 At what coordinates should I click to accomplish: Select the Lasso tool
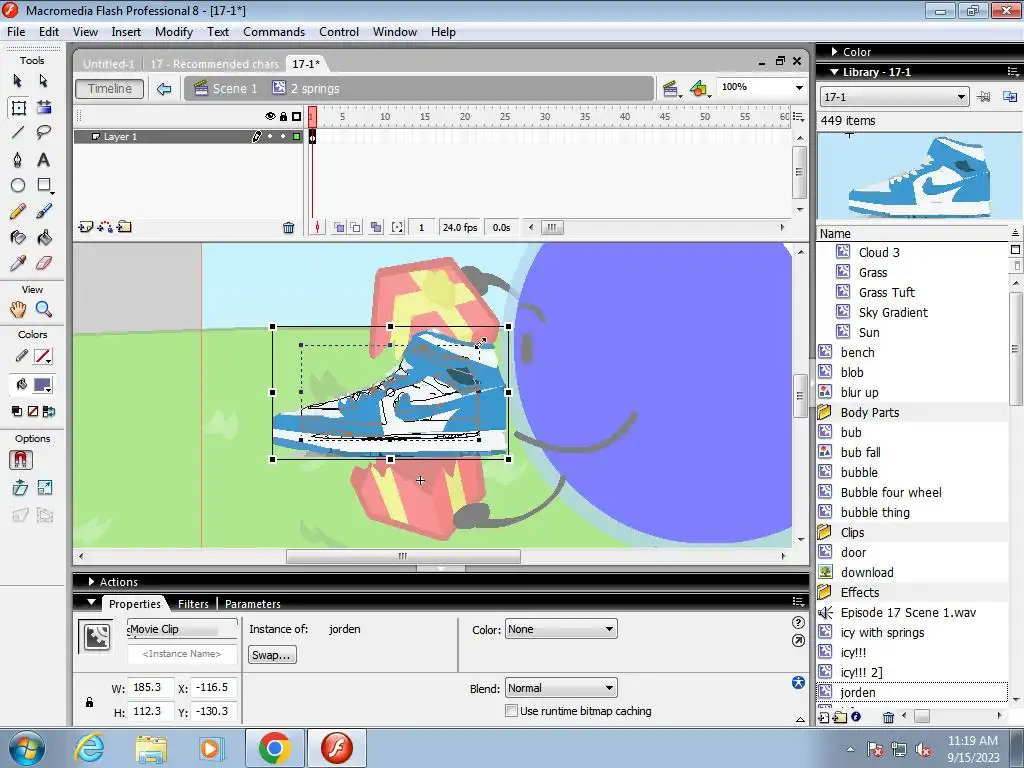click(43, 133)
